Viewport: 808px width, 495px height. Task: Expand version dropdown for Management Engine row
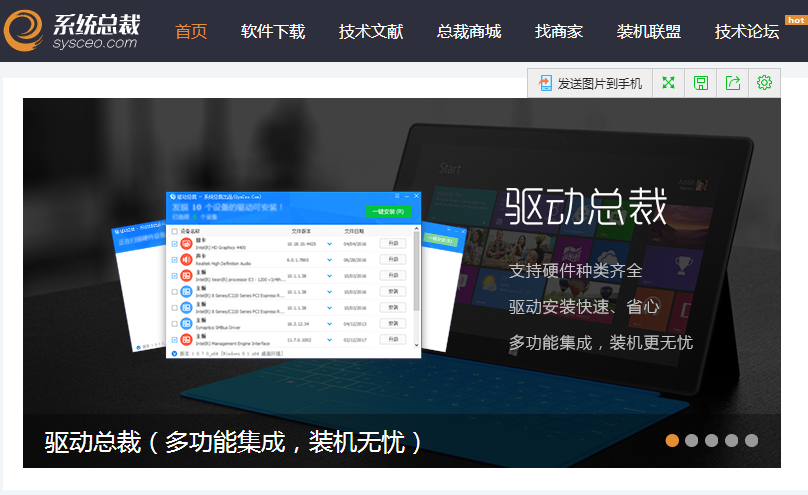(329, 340)
